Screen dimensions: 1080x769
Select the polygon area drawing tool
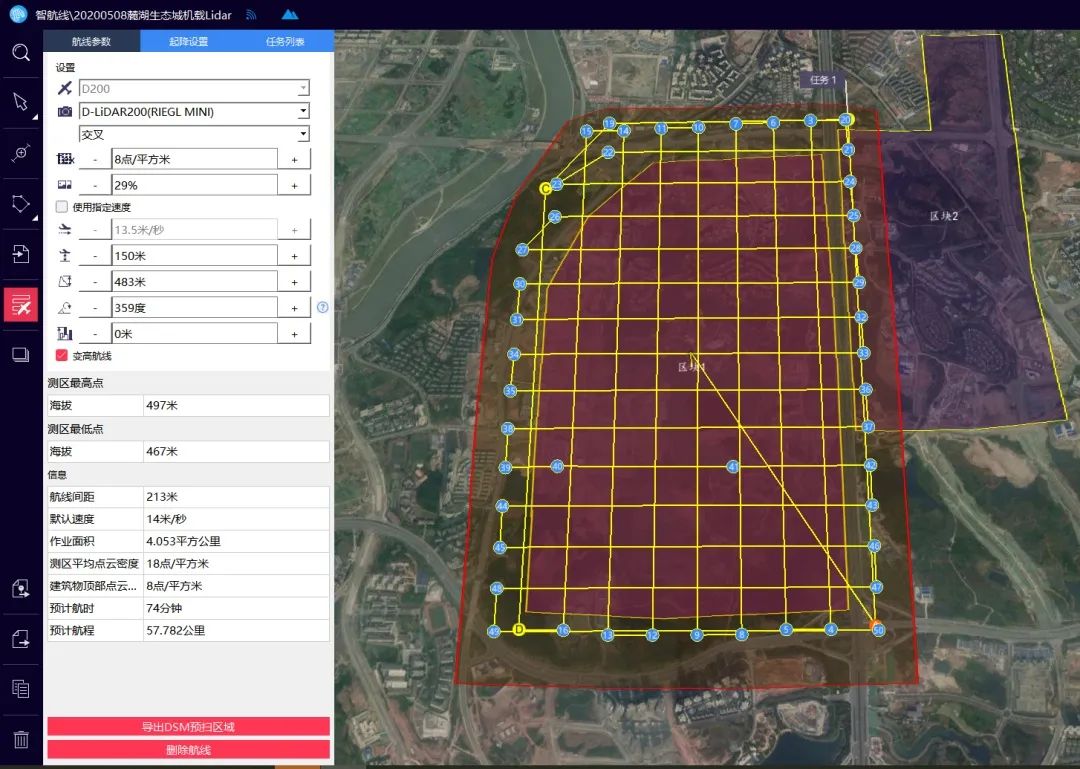pyautogui.click(x=21, y=203)
